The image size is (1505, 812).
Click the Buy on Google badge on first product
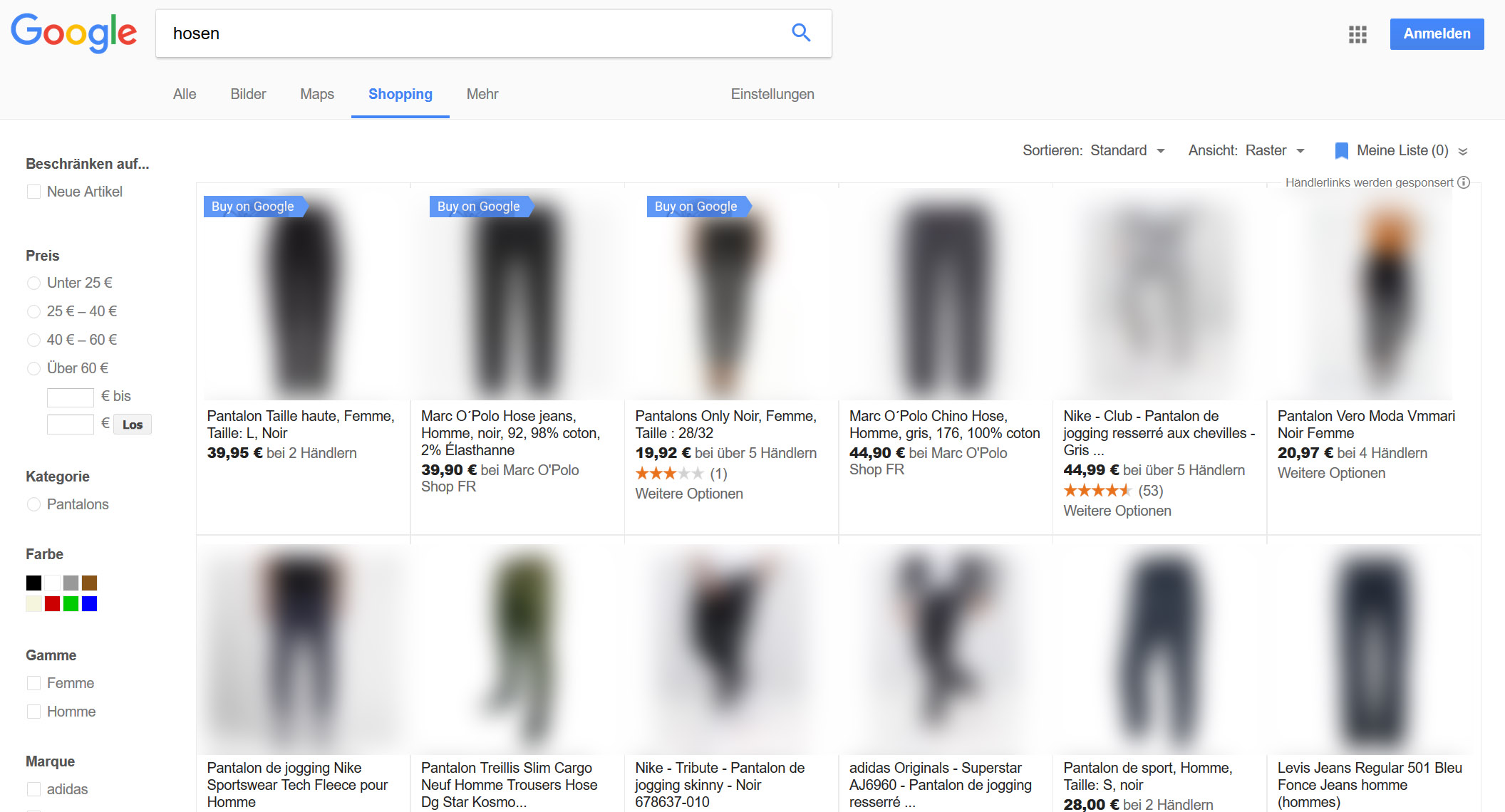coord(253,207)
